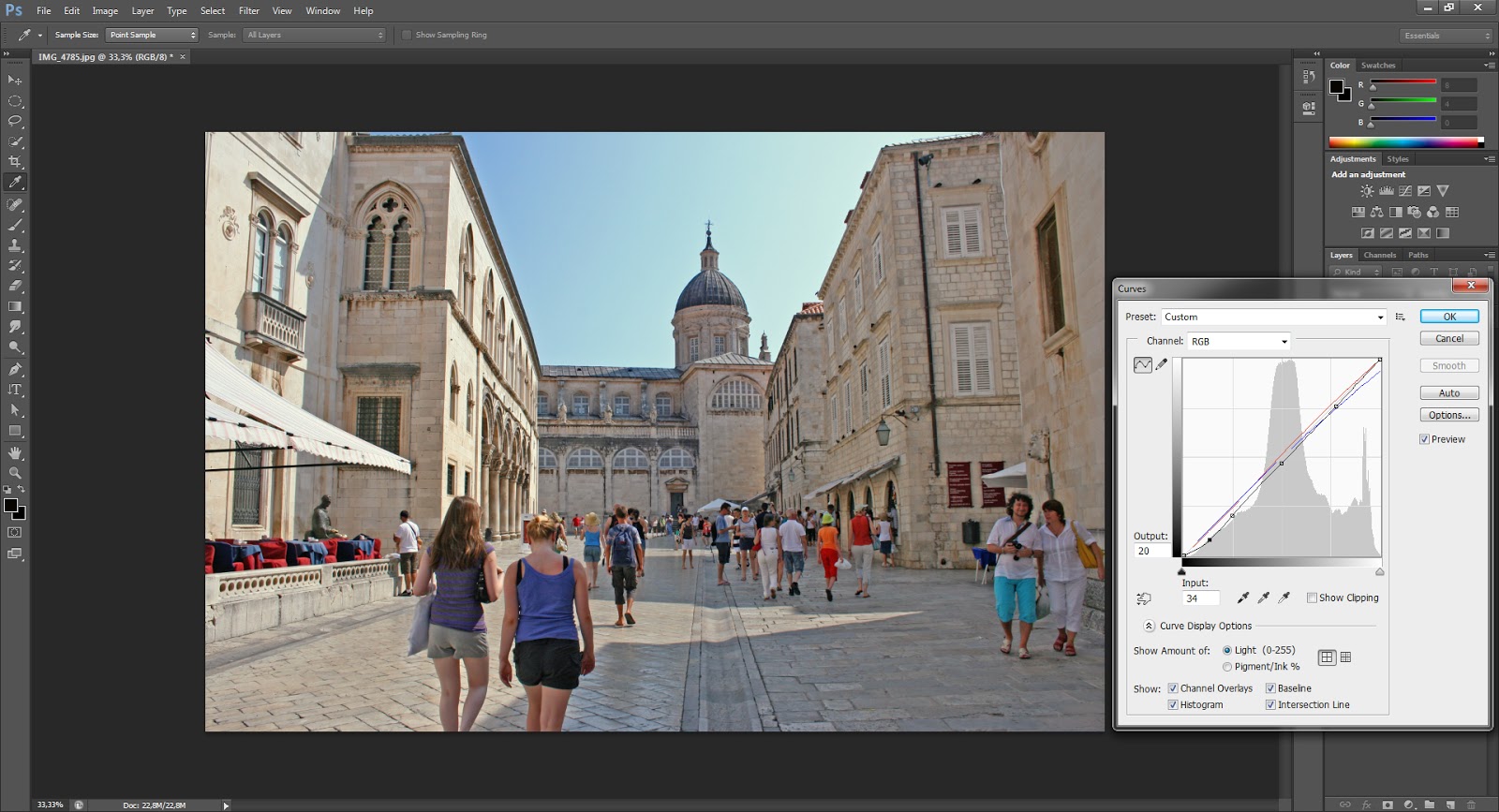Image resolution: width=1499 pixels, height=812 pixels.
Task: Open the History panel icon
Action: click(1309, 77)
